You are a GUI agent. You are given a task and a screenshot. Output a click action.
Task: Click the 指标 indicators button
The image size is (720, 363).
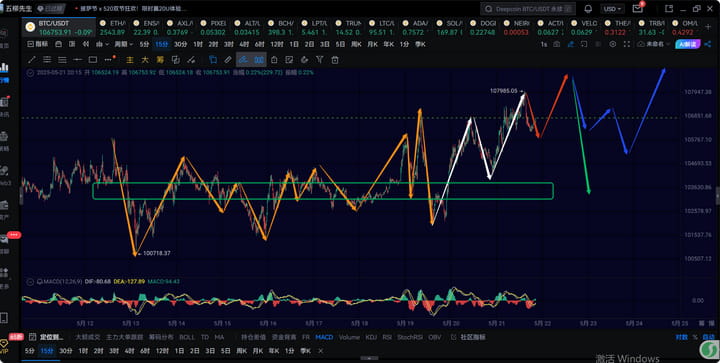click(38, 45)
